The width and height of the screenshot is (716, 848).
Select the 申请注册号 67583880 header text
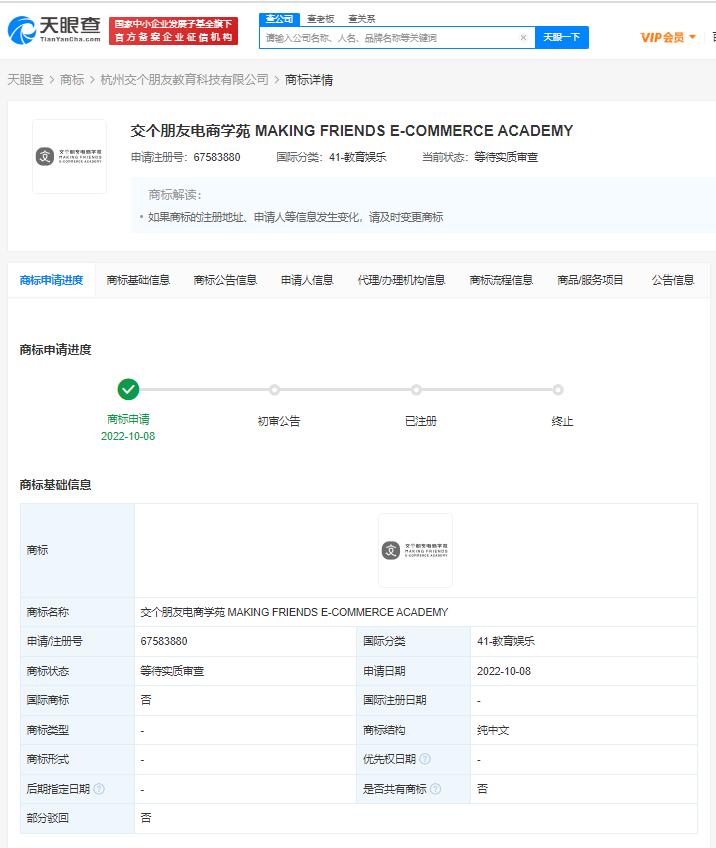185,157
